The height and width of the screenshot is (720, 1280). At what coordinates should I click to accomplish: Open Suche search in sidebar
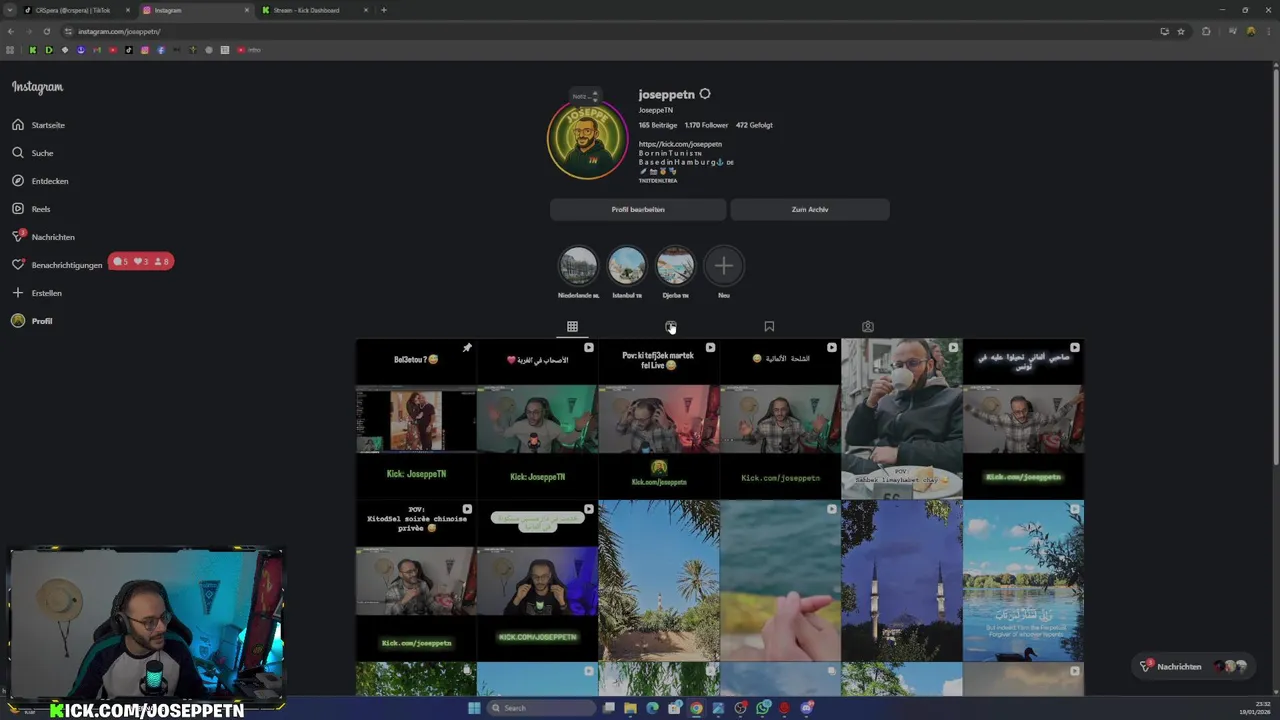[x=33, y=153]
